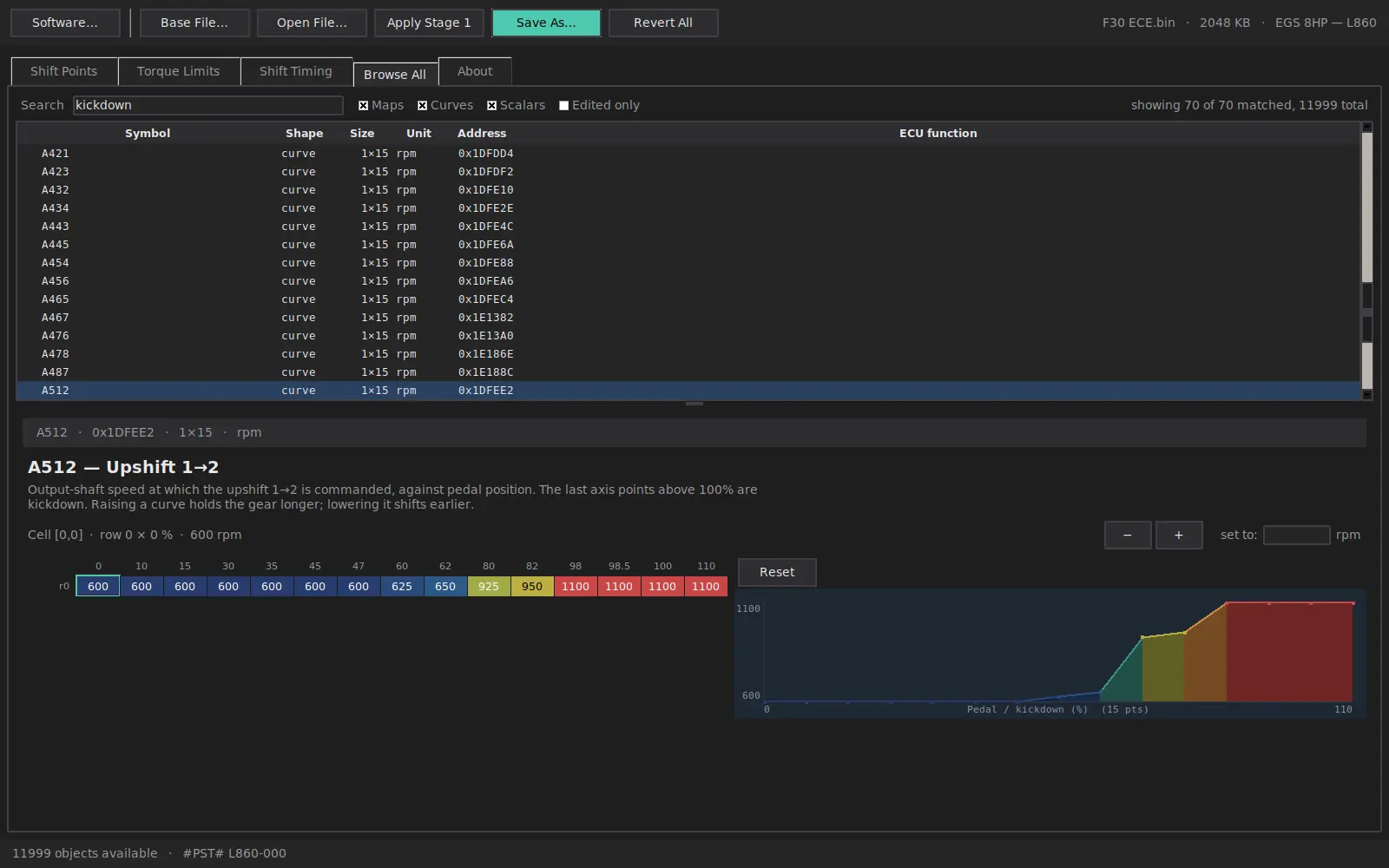
Task: Uncheck the Curves filter checkbox
Action: point(423,106)
